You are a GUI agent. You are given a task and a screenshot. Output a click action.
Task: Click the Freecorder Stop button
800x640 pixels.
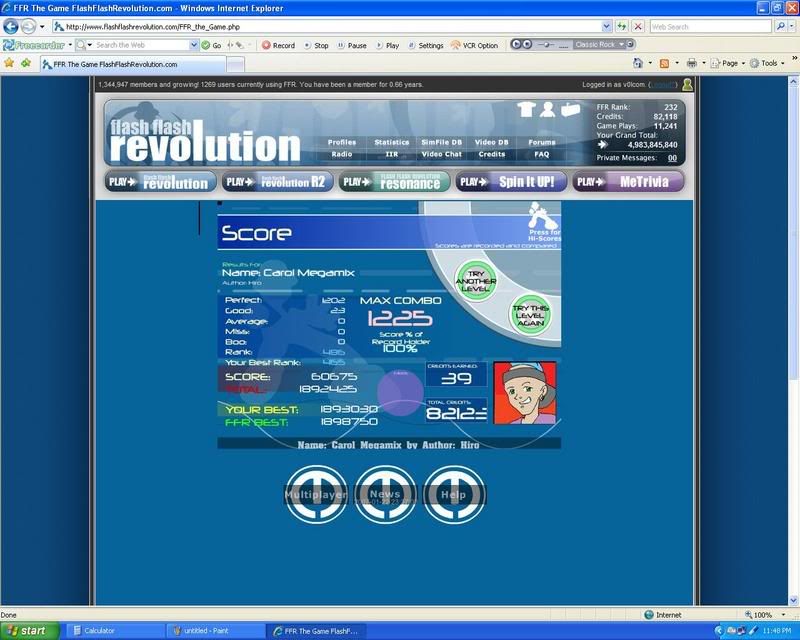[316, 45]
